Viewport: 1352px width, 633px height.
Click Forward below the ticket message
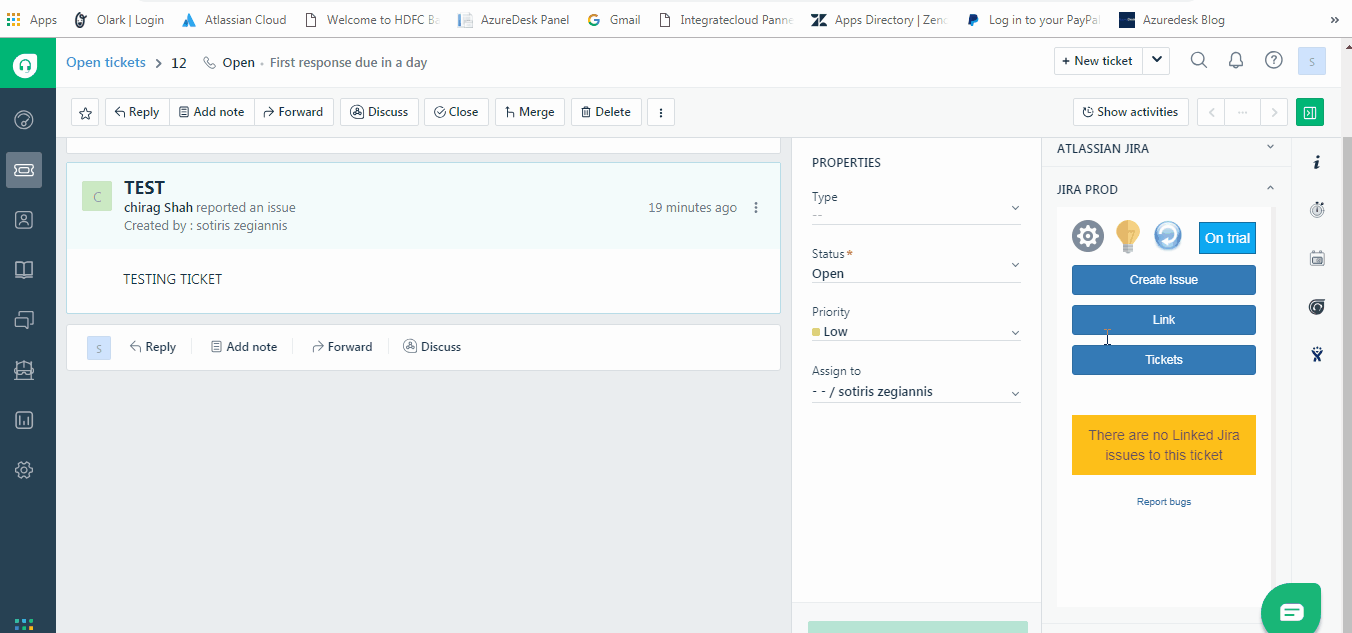point(342,347)
